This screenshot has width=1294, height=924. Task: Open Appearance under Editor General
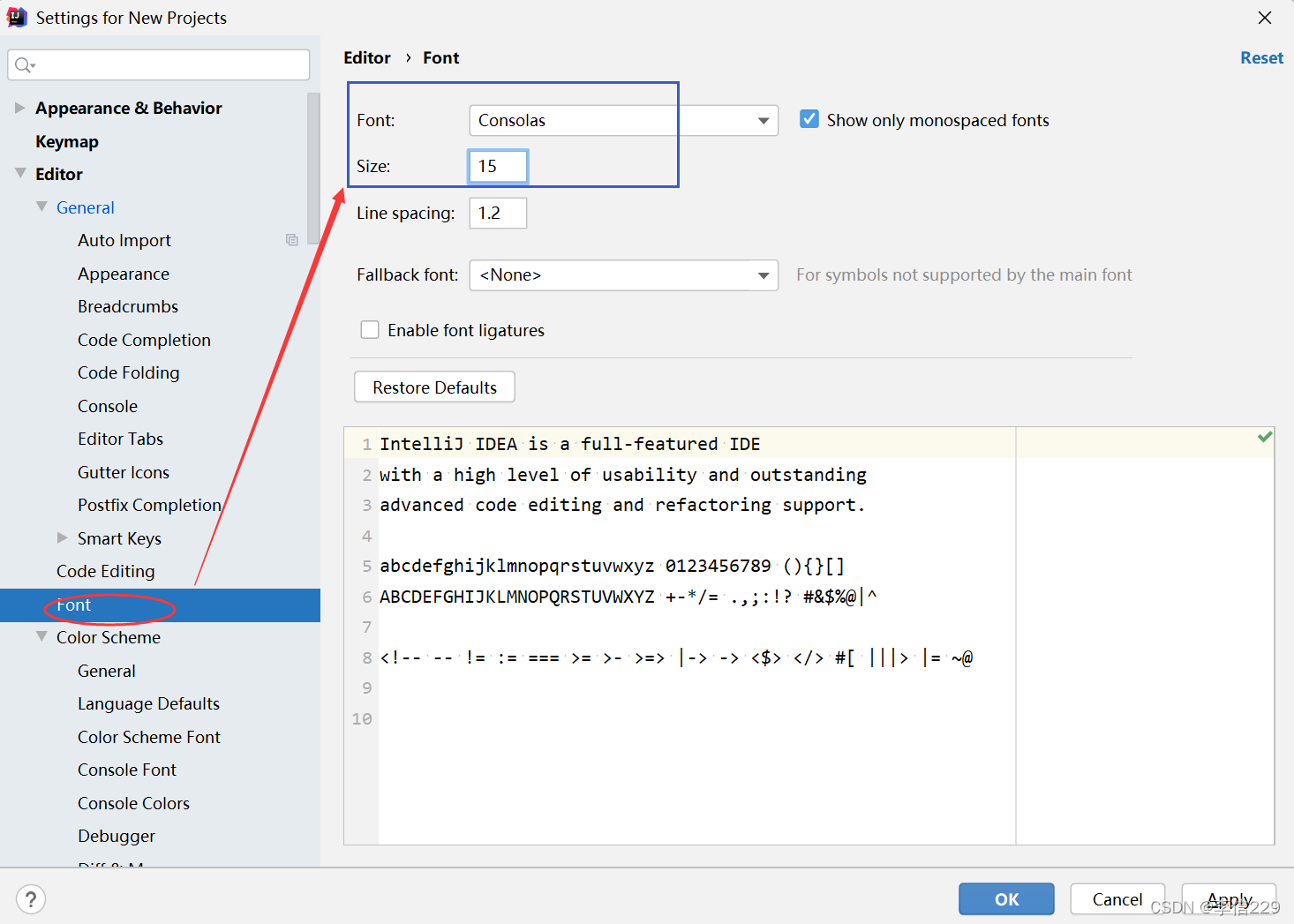pos(124,274)
